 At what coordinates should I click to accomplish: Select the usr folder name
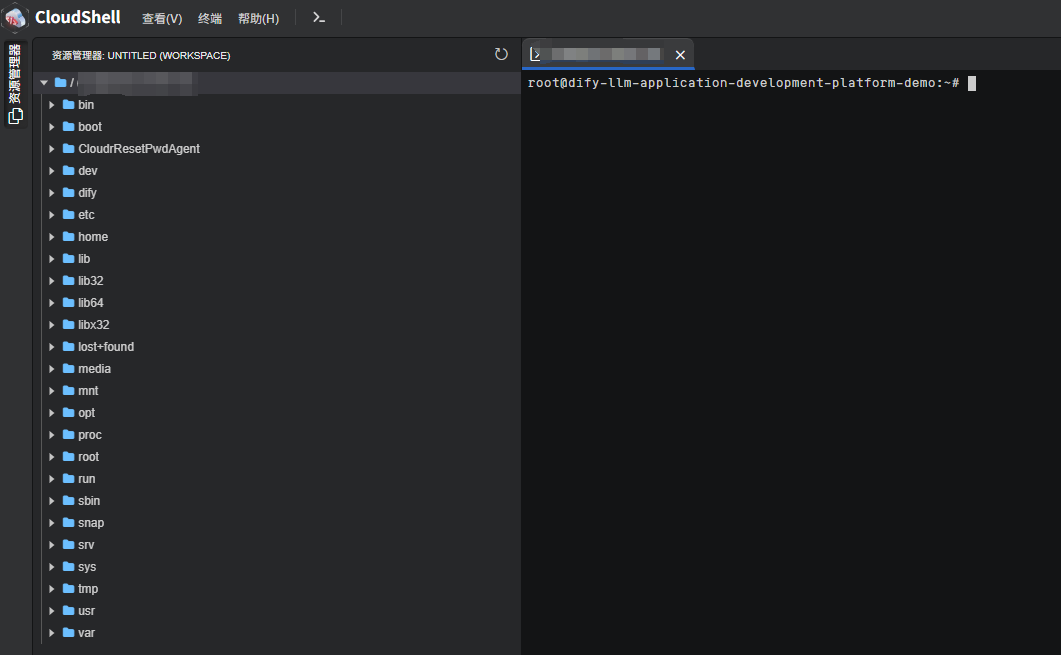pyautogui.click(x=87, y=611)
